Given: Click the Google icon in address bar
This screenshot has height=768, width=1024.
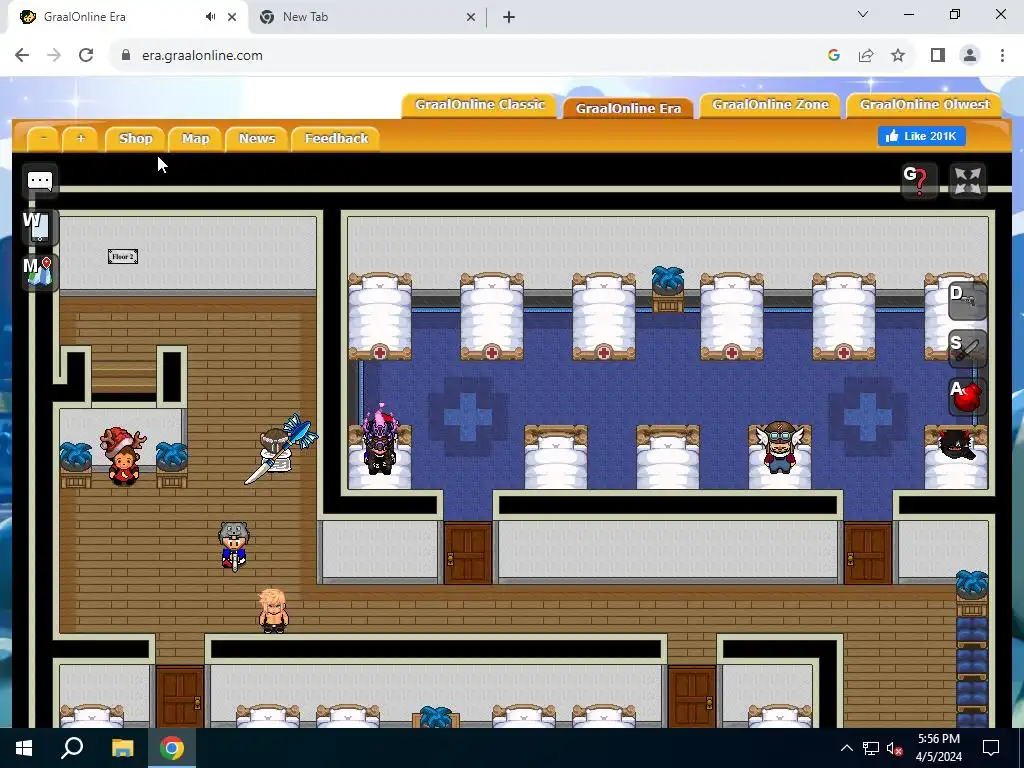Looking at the screenshot, I should pyautogui.click(x=833, y=56).
